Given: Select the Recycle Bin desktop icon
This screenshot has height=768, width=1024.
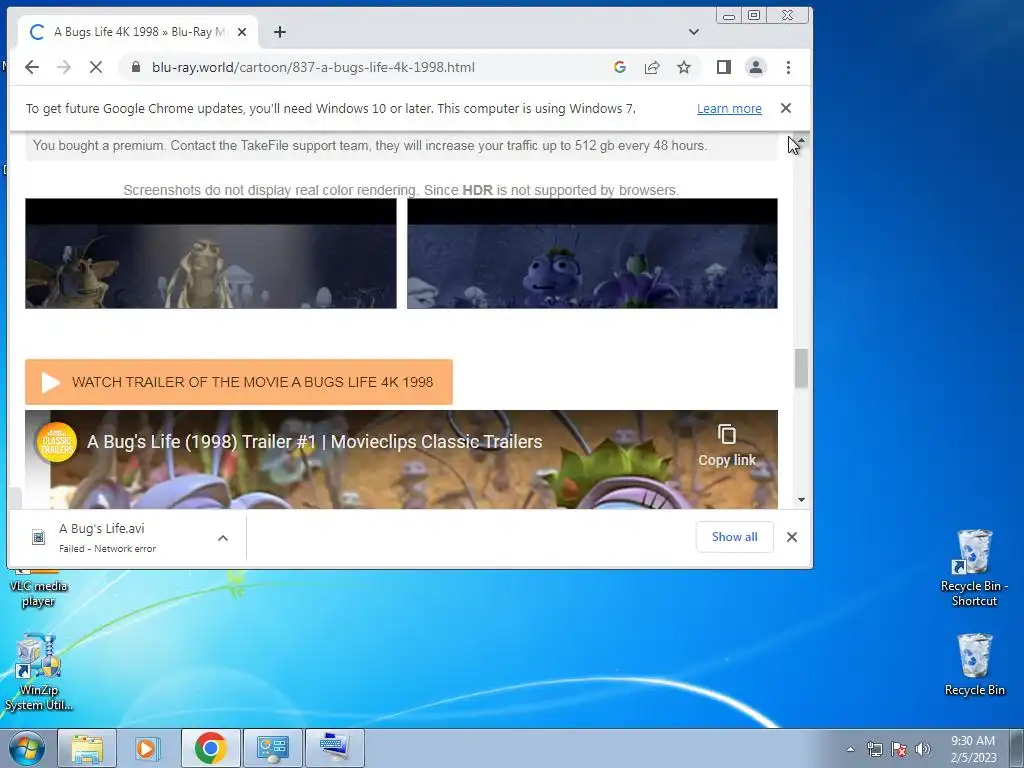Looking at the screenshot, I should pyautogui.click(x=974, y=665).
